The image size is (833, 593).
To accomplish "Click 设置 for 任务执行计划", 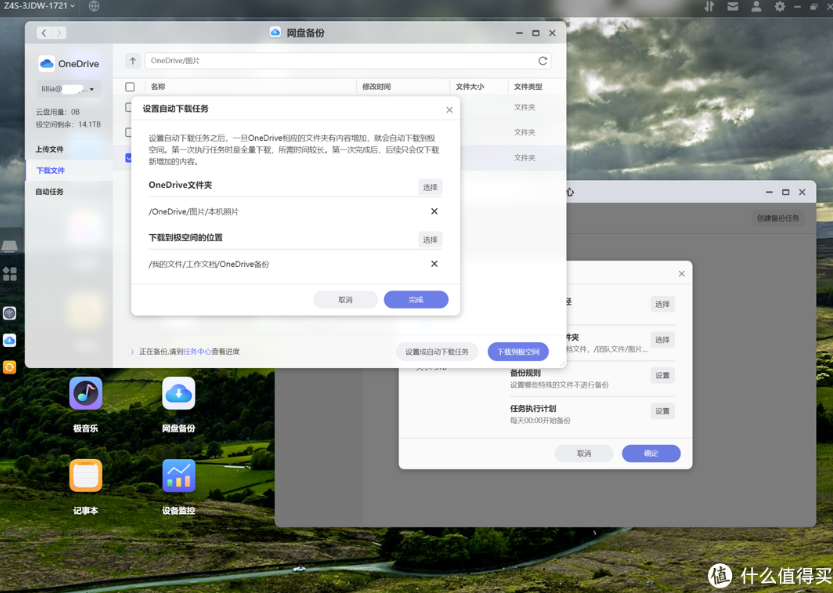I will point(662,411).
